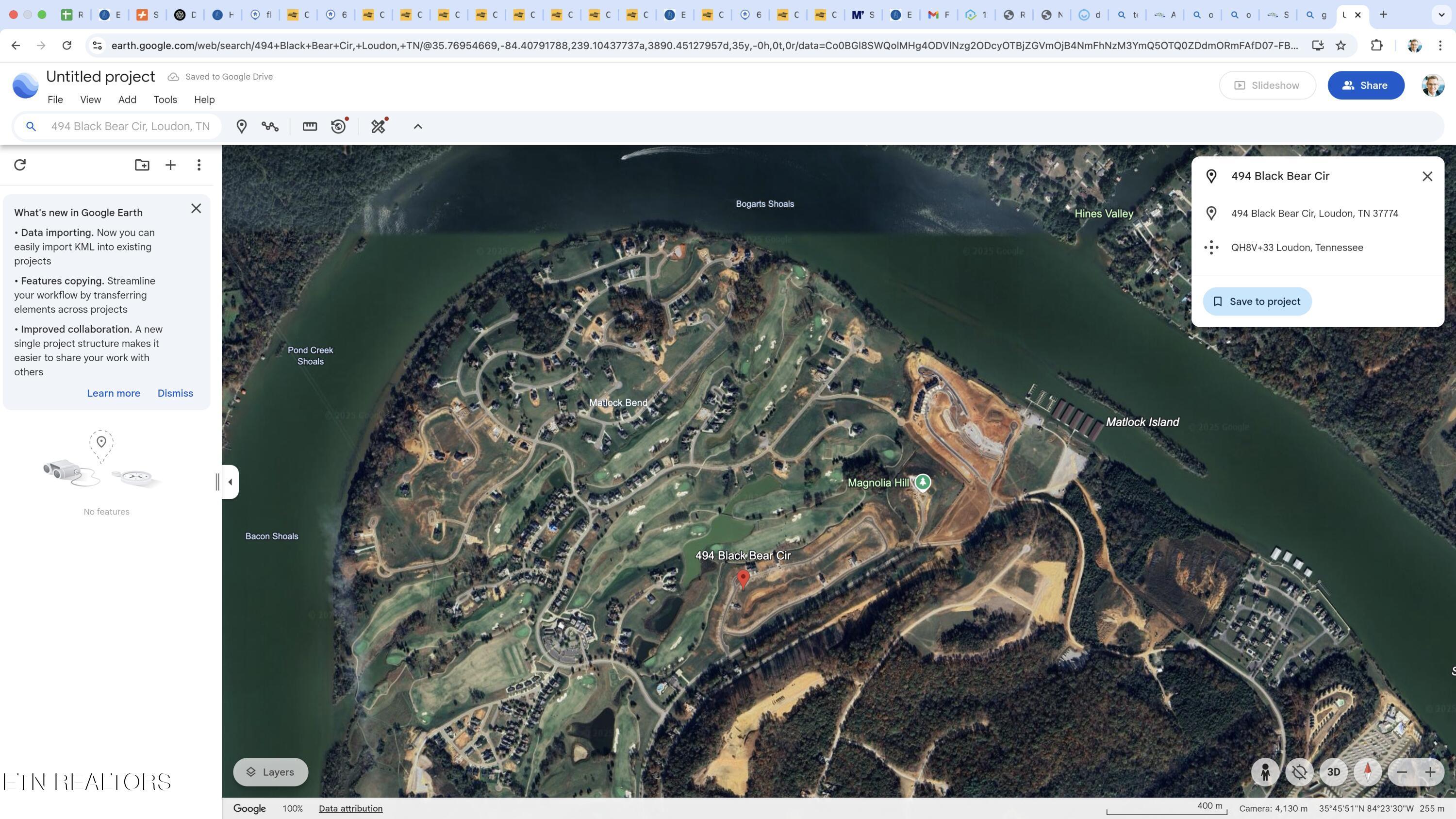Close the What's new in Google Earth card

click(196, 209)
